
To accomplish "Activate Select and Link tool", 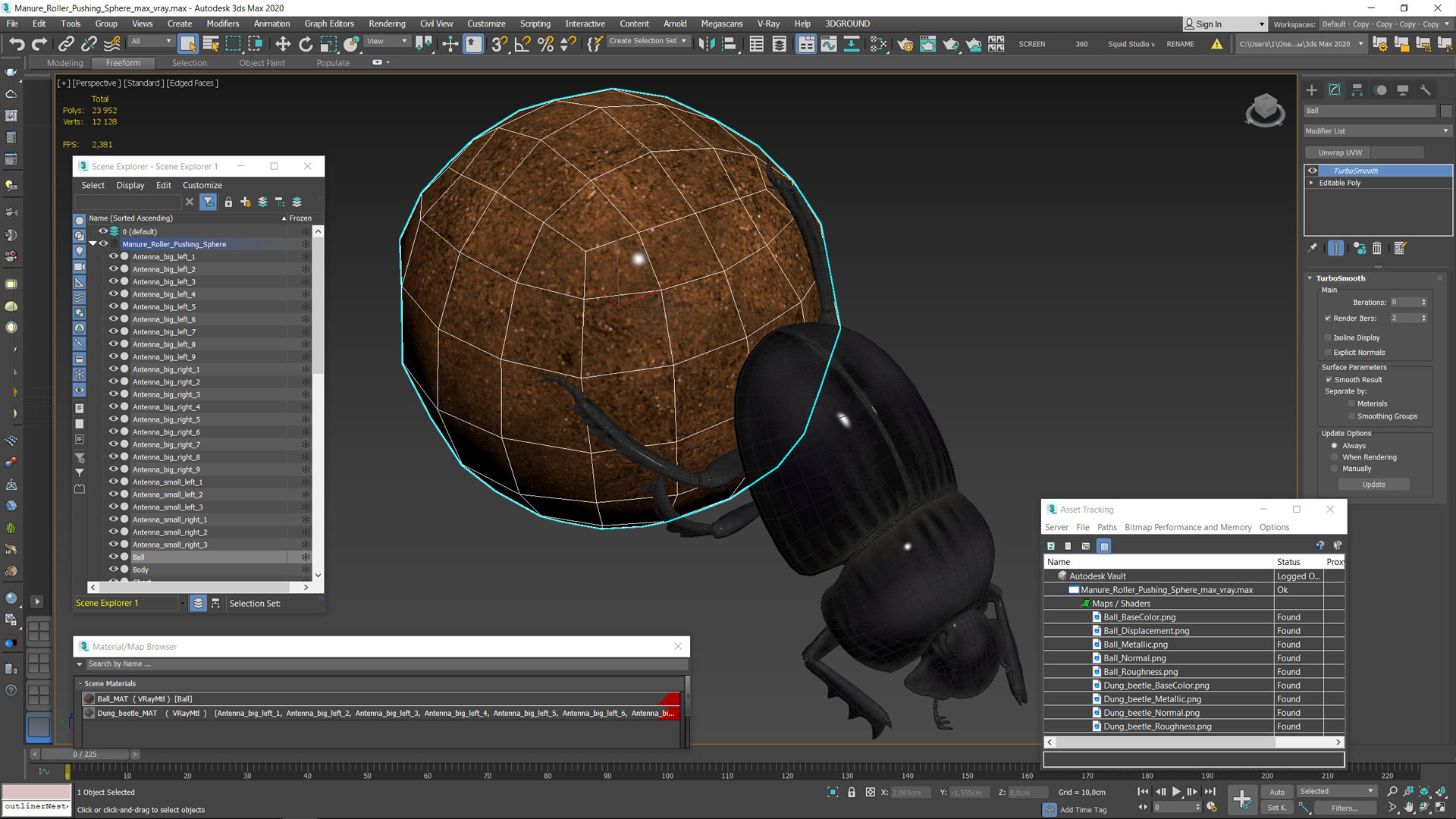I will point(66,44).
